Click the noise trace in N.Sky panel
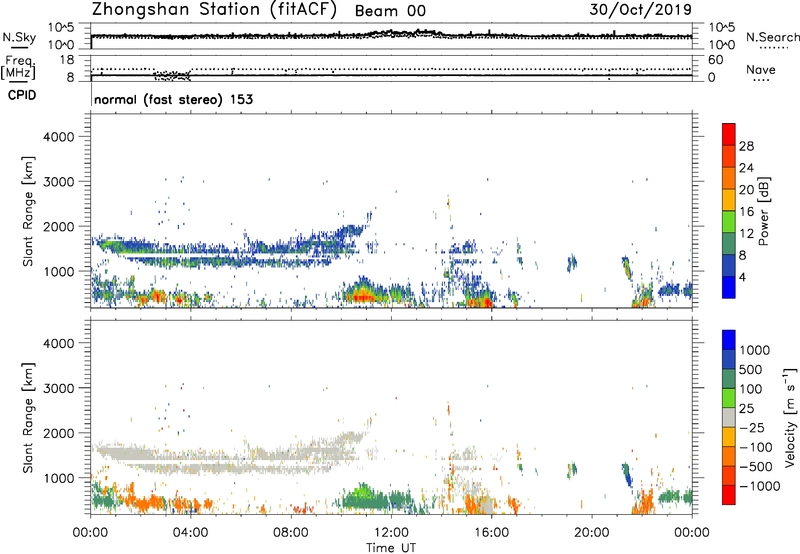 (x=391, y=35)
